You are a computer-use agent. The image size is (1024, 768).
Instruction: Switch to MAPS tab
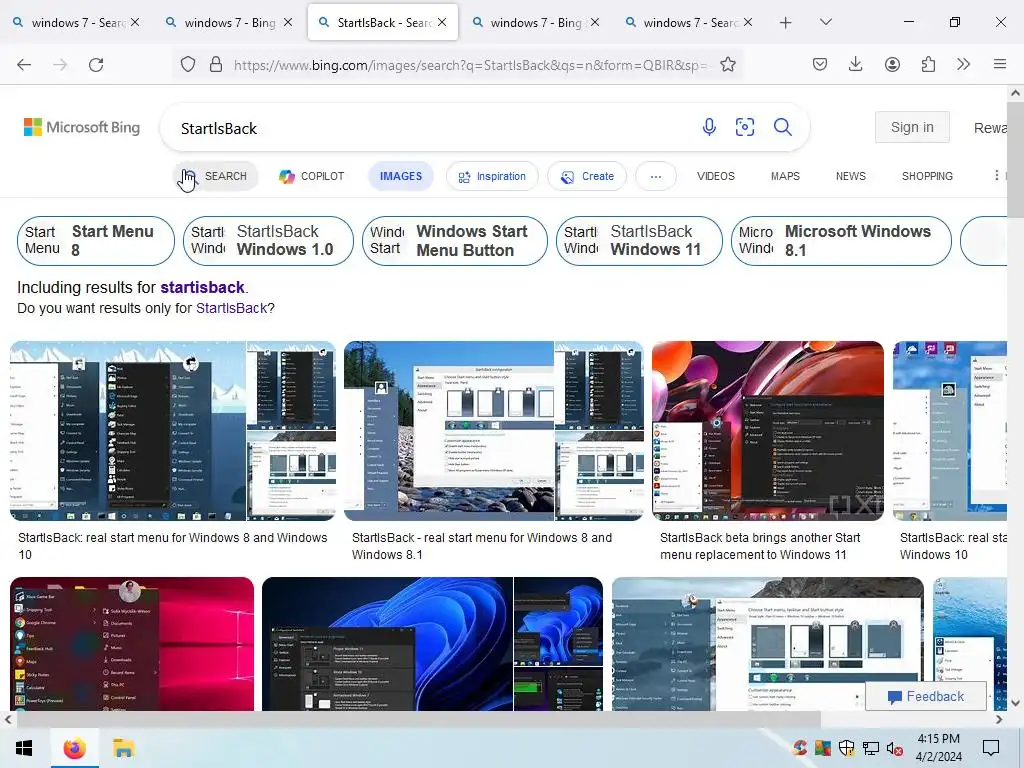pyautogui.click(x=785, y=176)
